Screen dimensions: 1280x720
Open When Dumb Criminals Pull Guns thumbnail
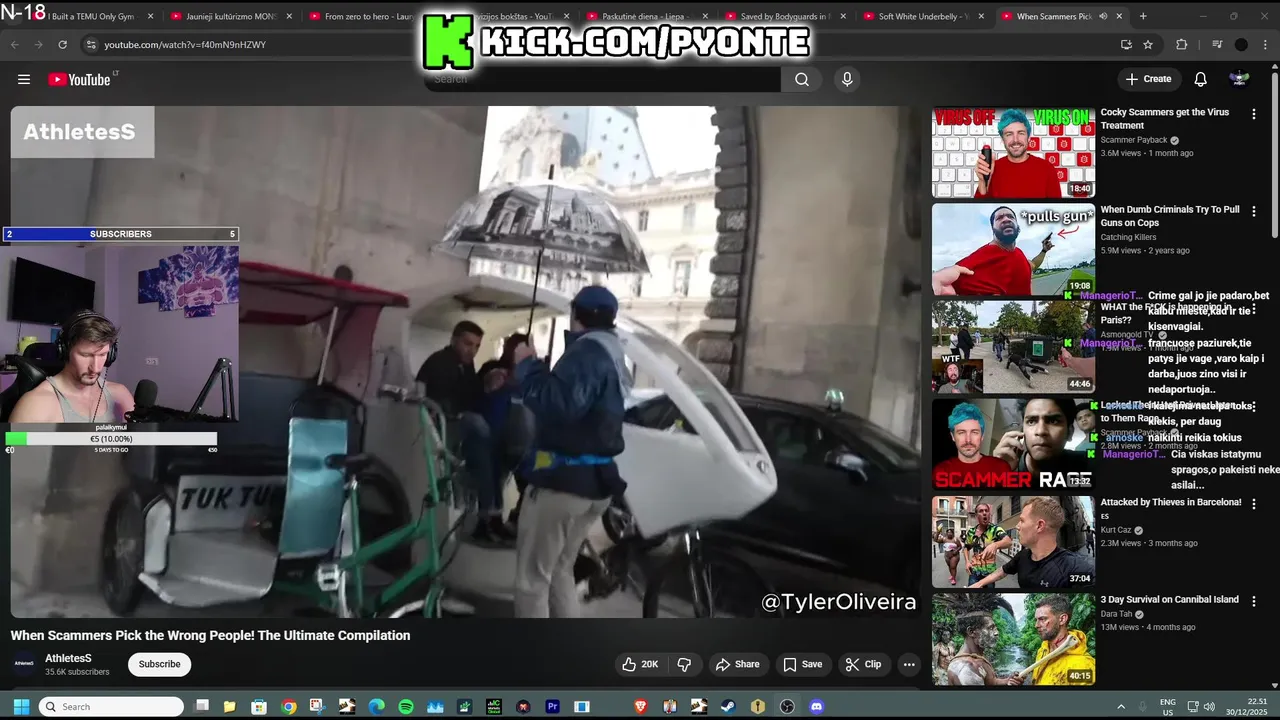[x=1013, y=250]
